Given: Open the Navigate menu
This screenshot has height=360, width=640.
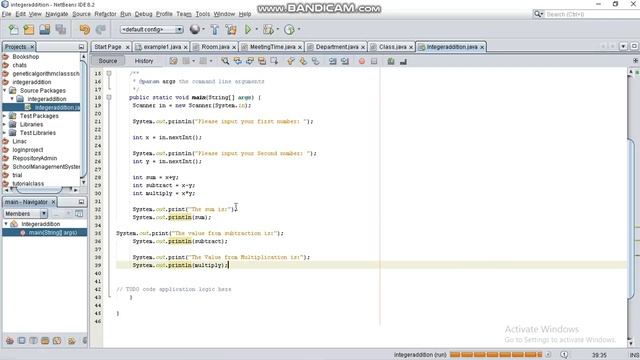Looking at the screenshot, I should click(57, 14).
